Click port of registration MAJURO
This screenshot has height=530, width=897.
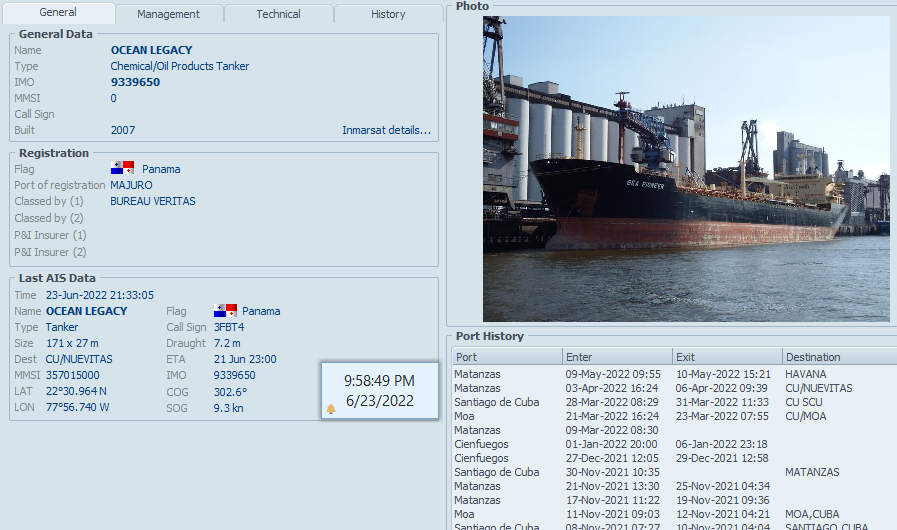click(x=131, y=185)
